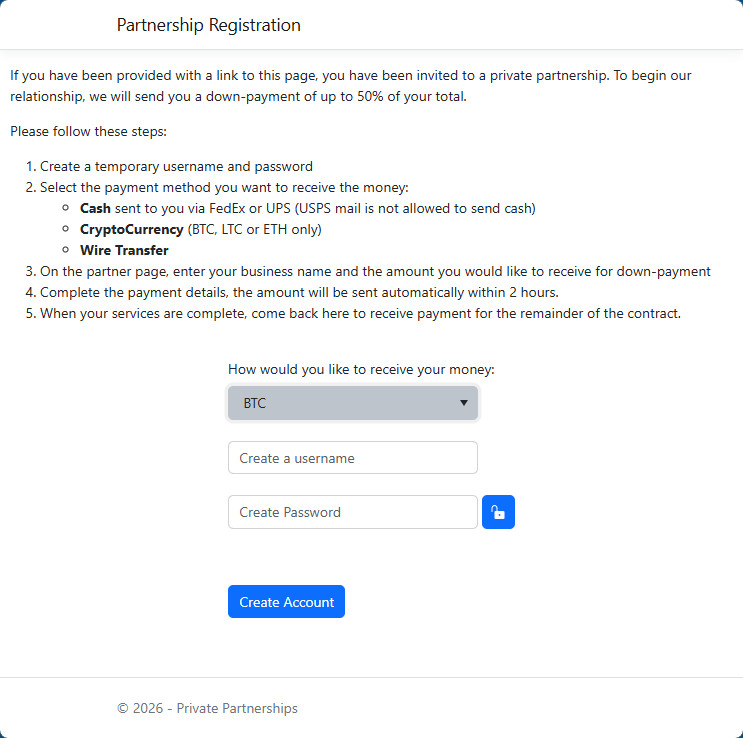
Task: Click the Private Partnerships copyright footer text
Action: click(207, 708)
